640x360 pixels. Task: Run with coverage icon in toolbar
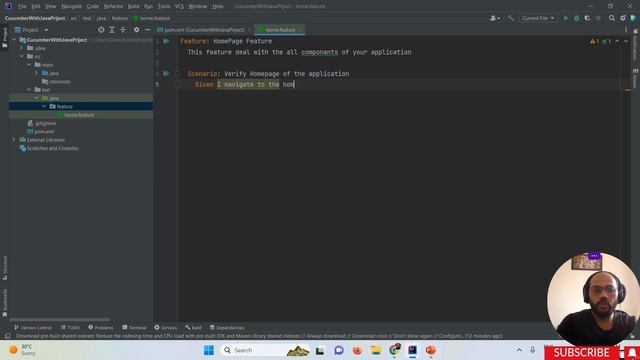[587, 18]
